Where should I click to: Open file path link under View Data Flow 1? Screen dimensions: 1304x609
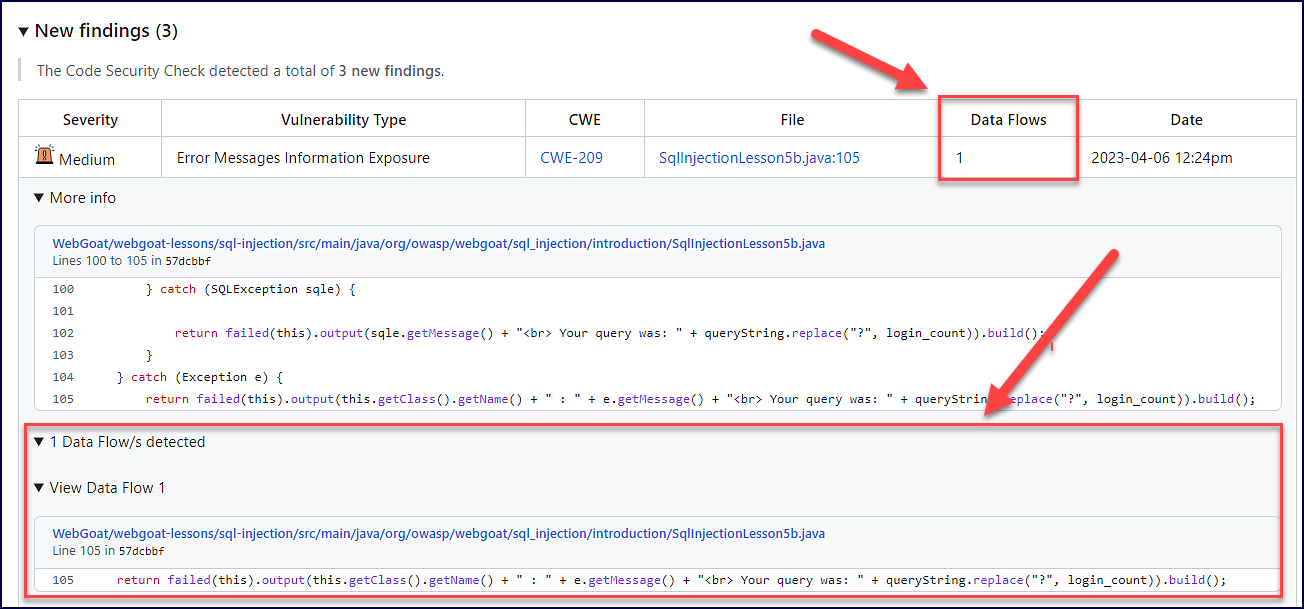(438, 534)
